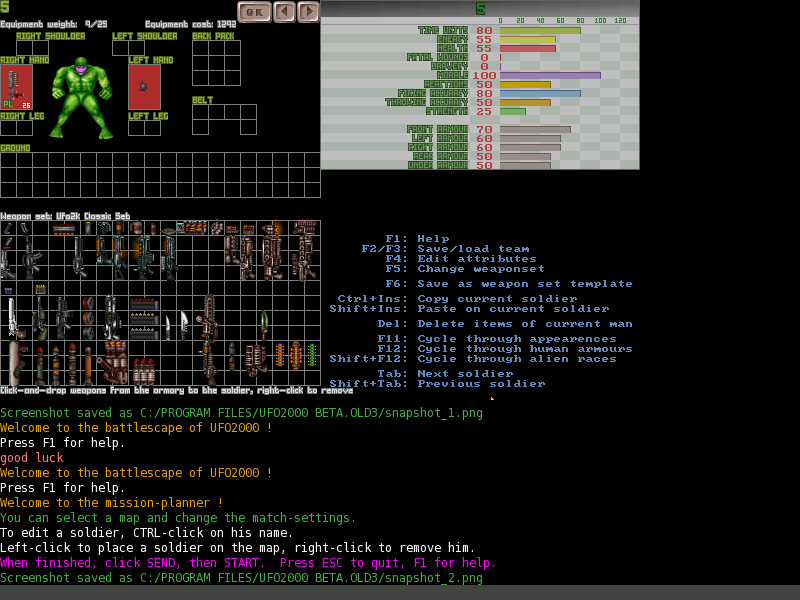Image resolution: width=800 pixels, height=600 pixels.
Task: Click the top-left back pack slot
Action: pos(200,48)
